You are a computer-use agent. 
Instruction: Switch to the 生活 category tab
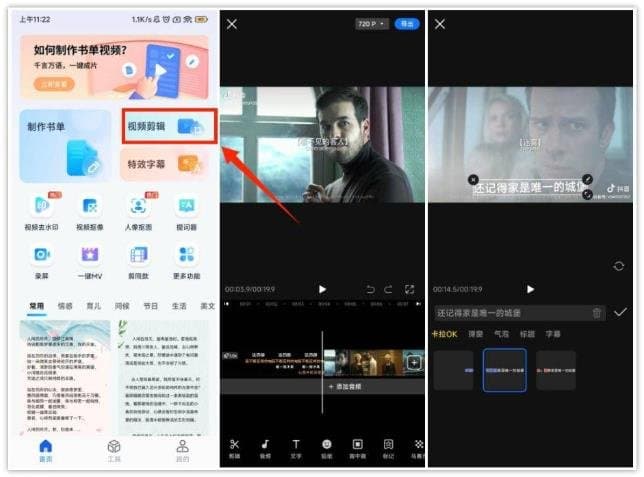pos(179,306)
